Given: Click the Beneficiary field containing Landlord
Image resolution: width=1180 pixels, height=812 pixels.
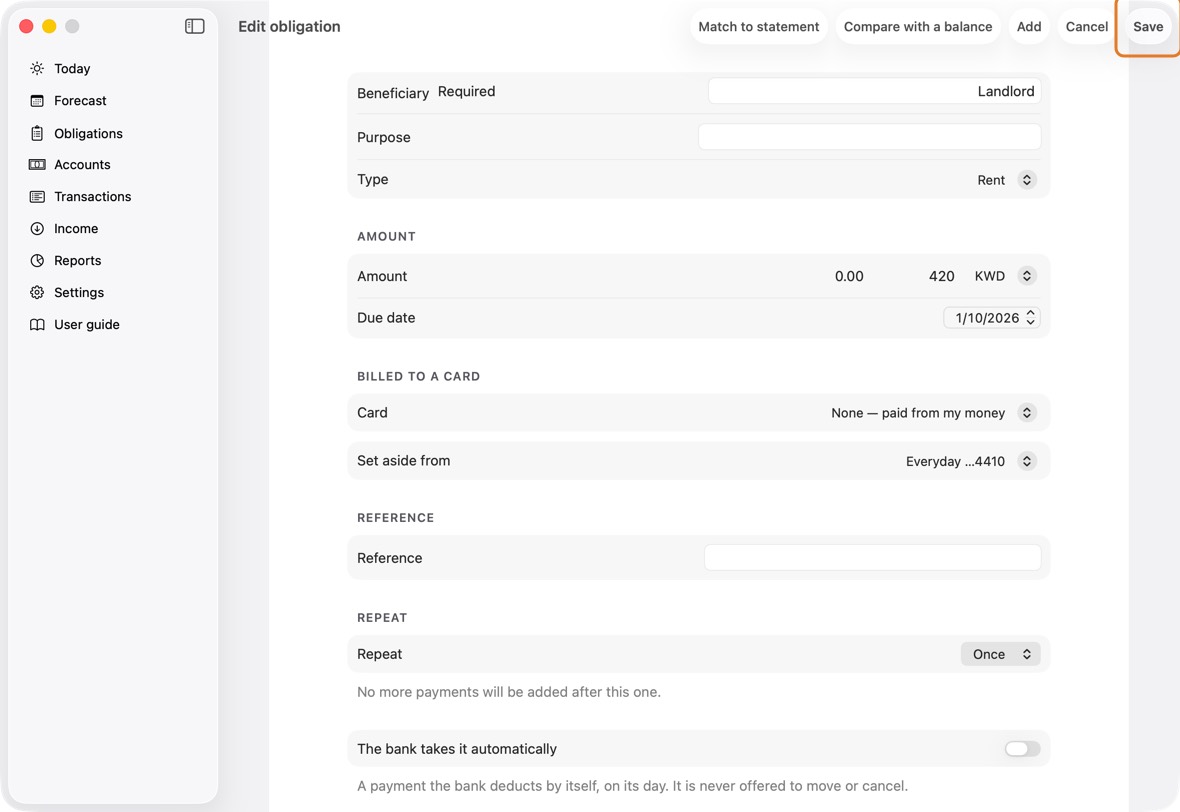Looking at the screenshot, I should point(874,91).
